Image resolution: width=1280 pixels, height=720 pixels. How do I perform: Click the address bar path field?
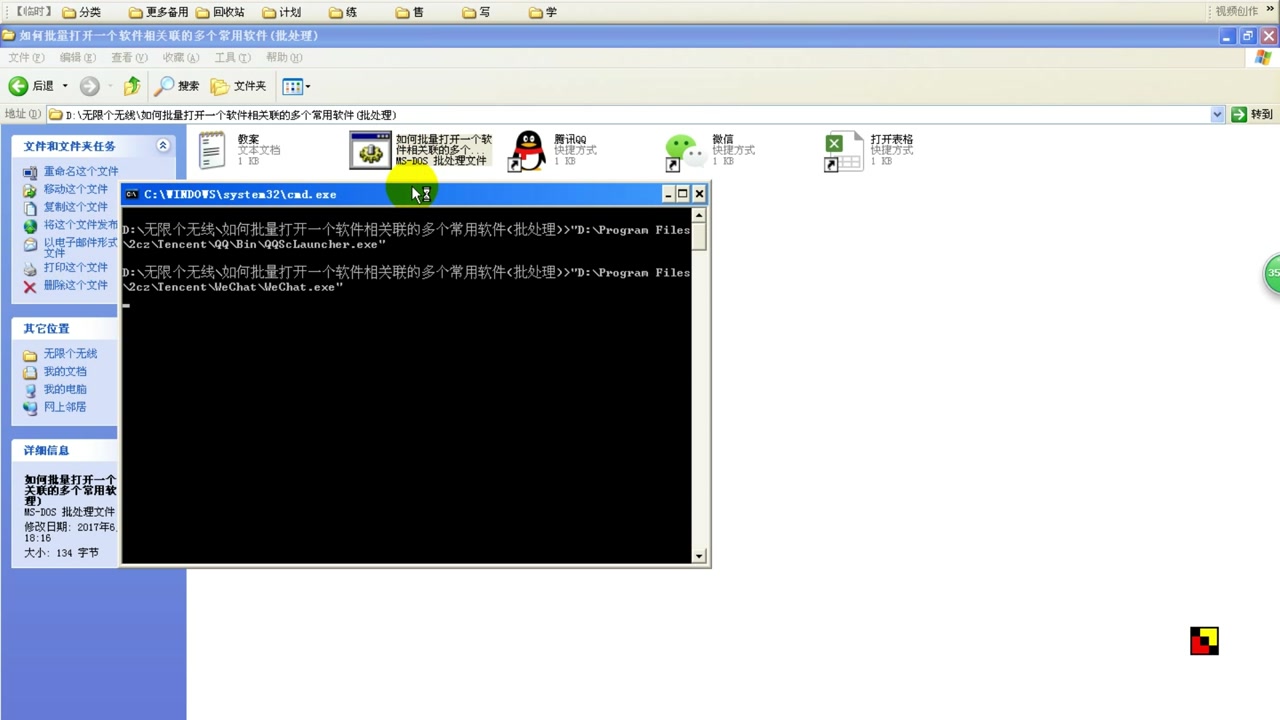click(x=628, y=115)
